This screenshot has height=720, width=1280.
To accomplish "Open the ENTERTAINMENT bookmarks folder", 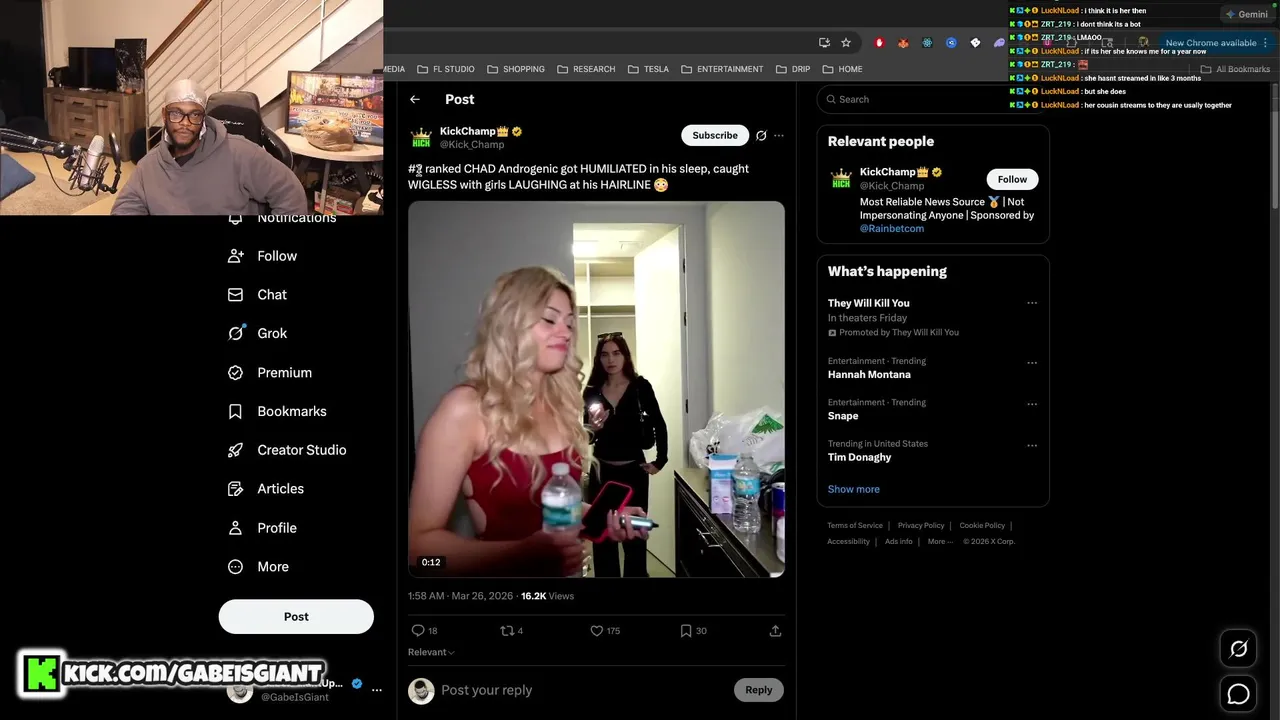I will click(722, 69).
